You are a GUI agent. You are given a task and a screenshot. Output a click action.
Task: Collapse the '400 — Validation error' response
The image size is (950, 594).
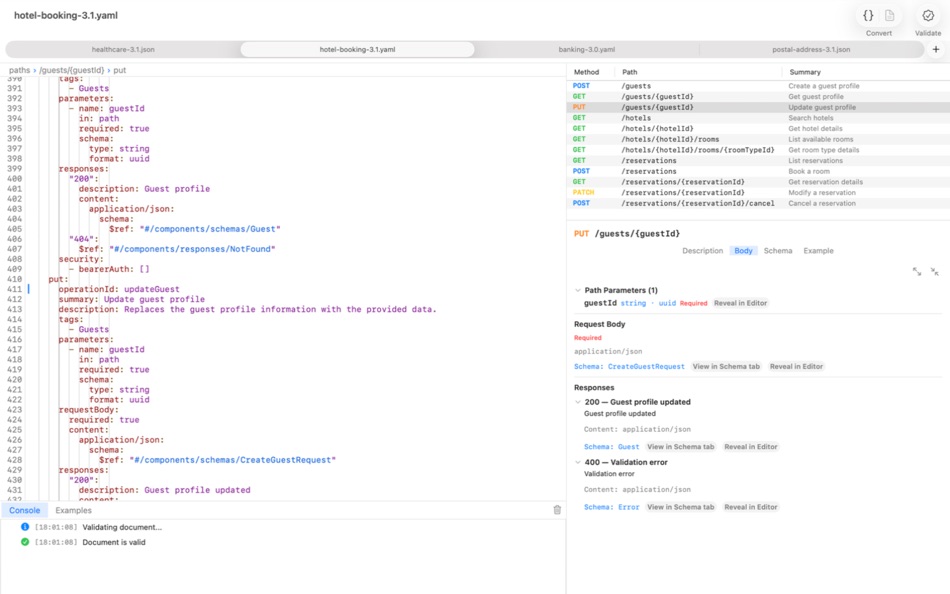[578, 463]
